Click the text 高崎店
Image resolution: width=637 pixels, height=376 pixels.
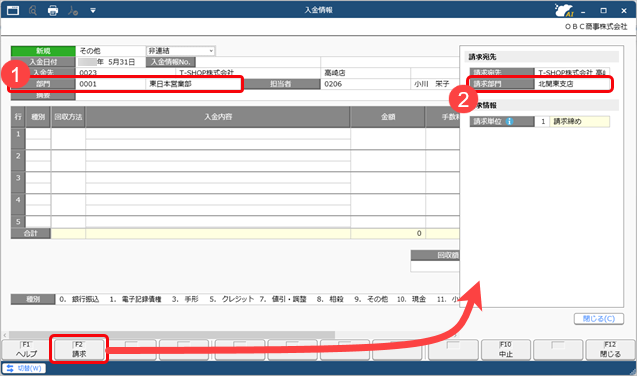(335, 73)
